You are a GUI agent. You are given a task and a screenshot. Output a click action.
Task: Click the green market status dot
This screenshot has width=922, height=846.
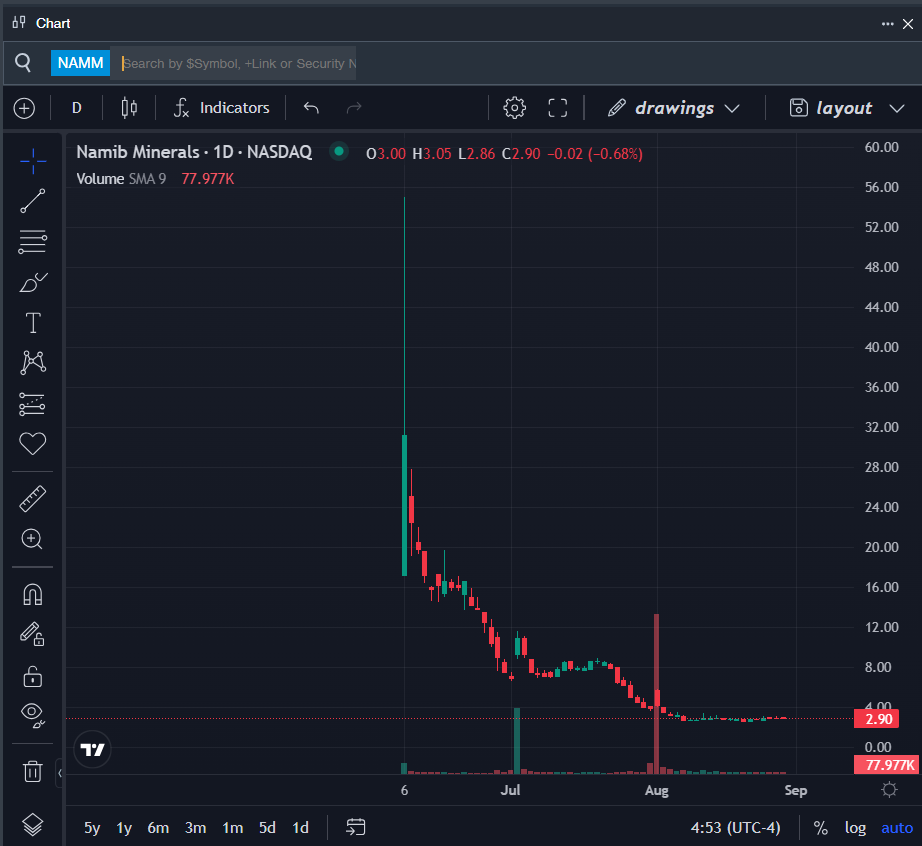point(339,152)
